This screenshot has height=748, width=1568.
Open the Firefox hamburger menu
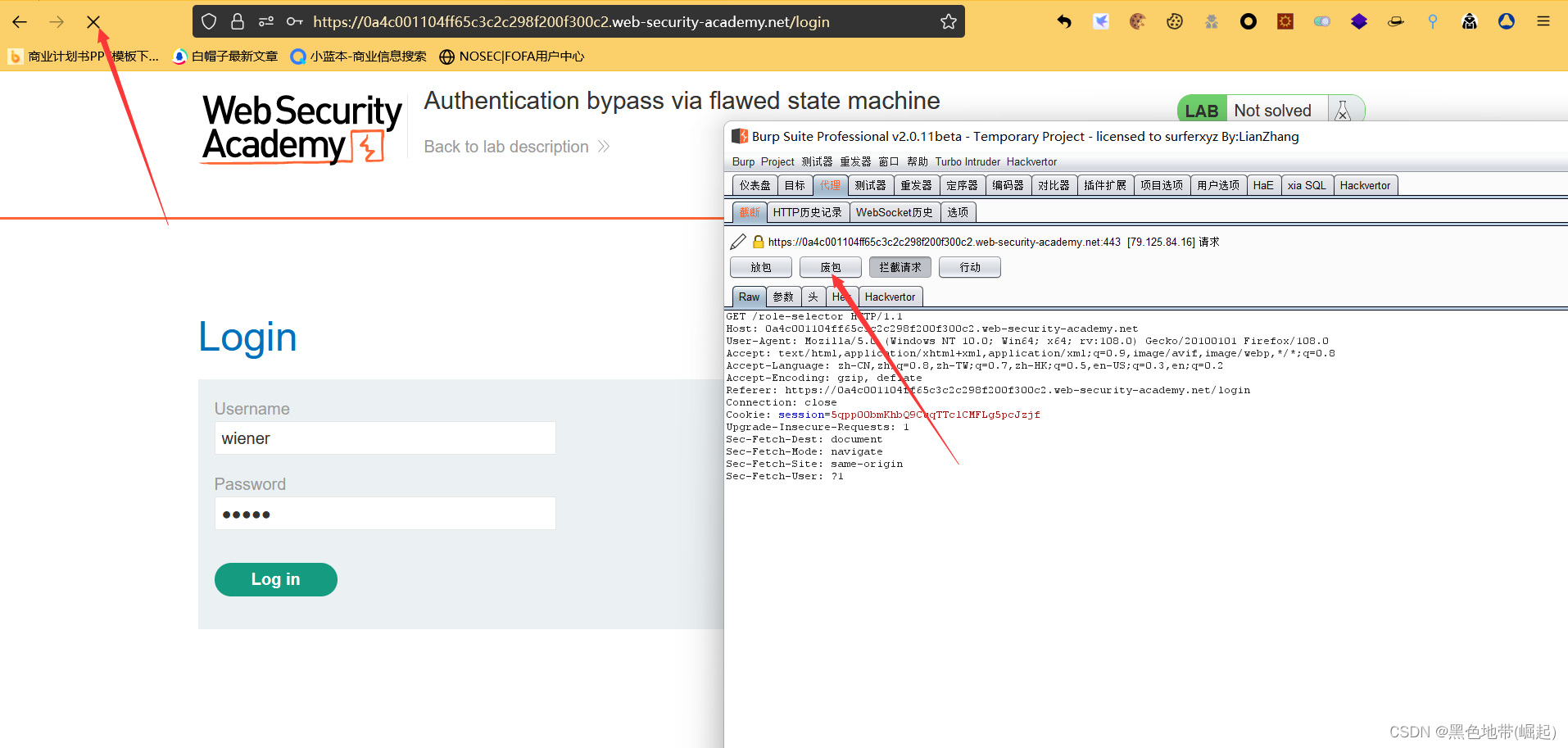(1543, 21)
